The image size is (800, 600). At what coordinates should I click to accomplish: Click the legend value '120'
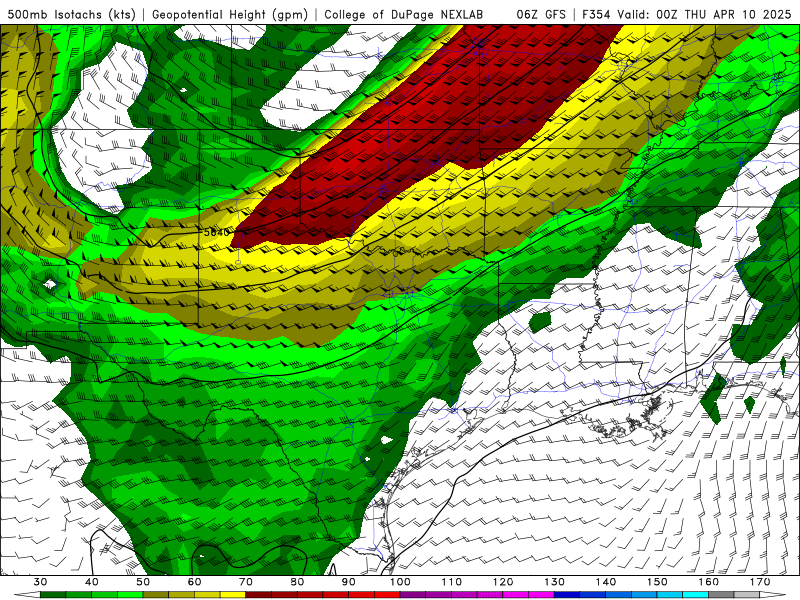coord(503,582)
